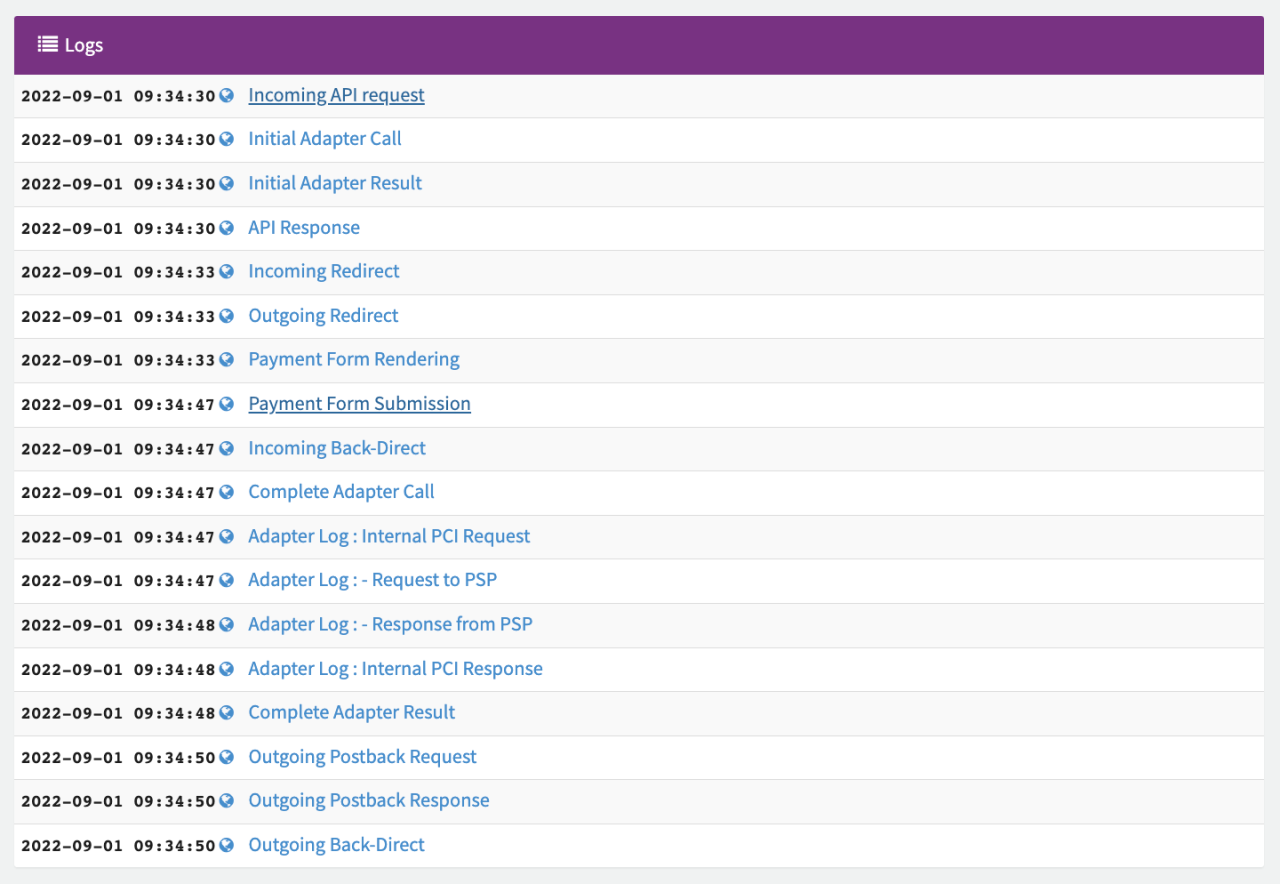The width and height of the screenshot is (1280, 884).
Task: Click globe icon next to Payment Form Rendering
Action: tap(227, 359)
